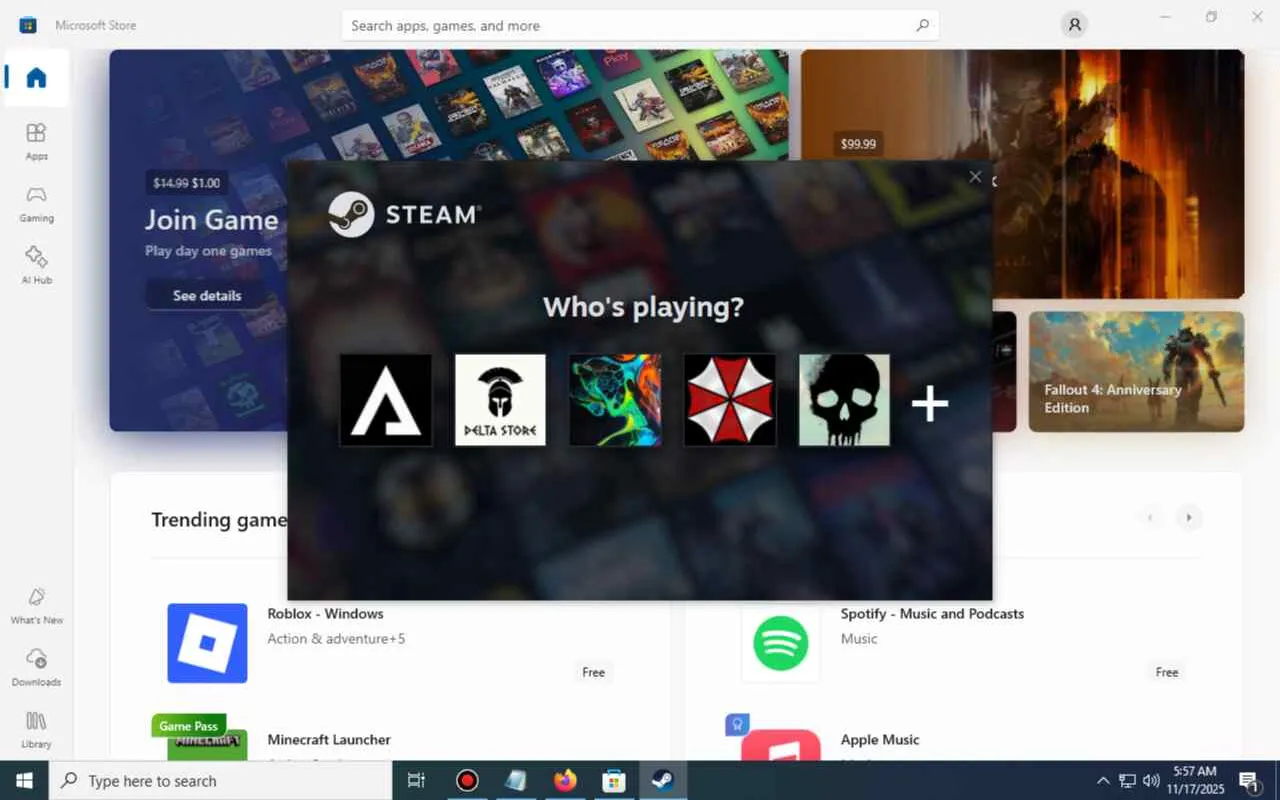Viewport: 1280px width, 800px height.
Task: Open the red record app on taskbar
Action: (467, 780)
